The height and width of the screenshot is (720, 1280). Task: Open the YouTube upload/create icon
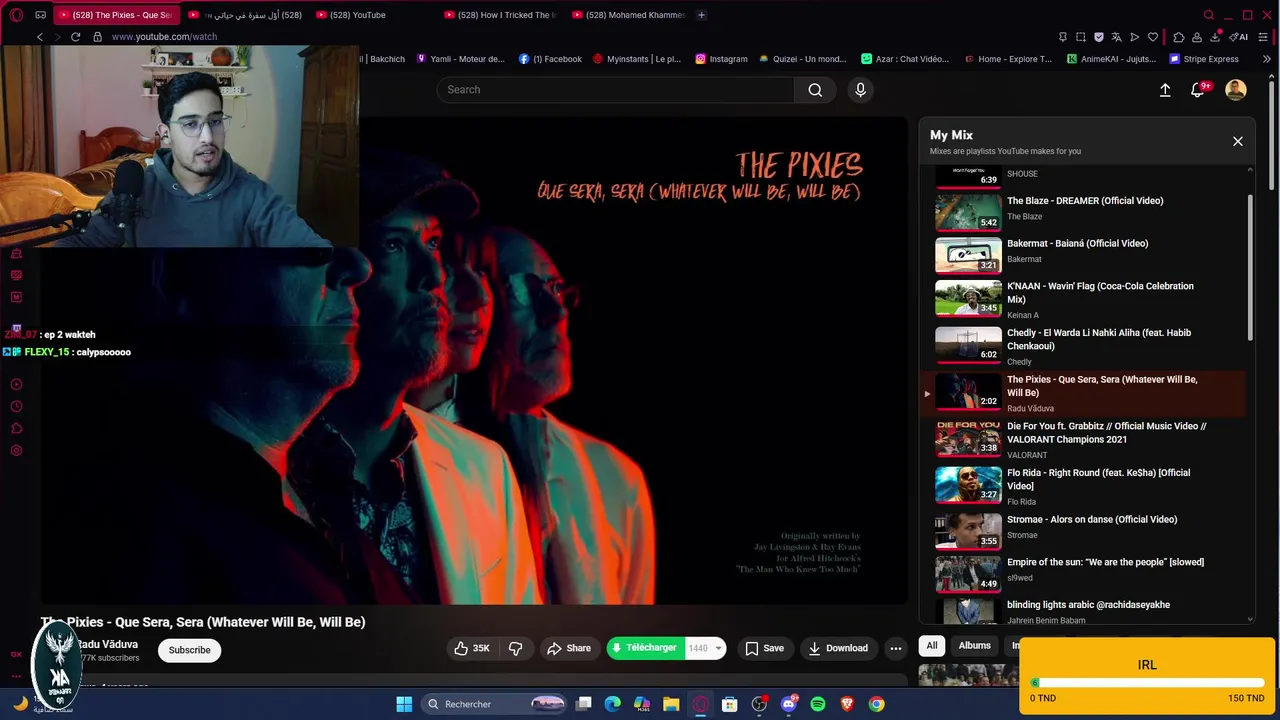(x=1165, y=90)
